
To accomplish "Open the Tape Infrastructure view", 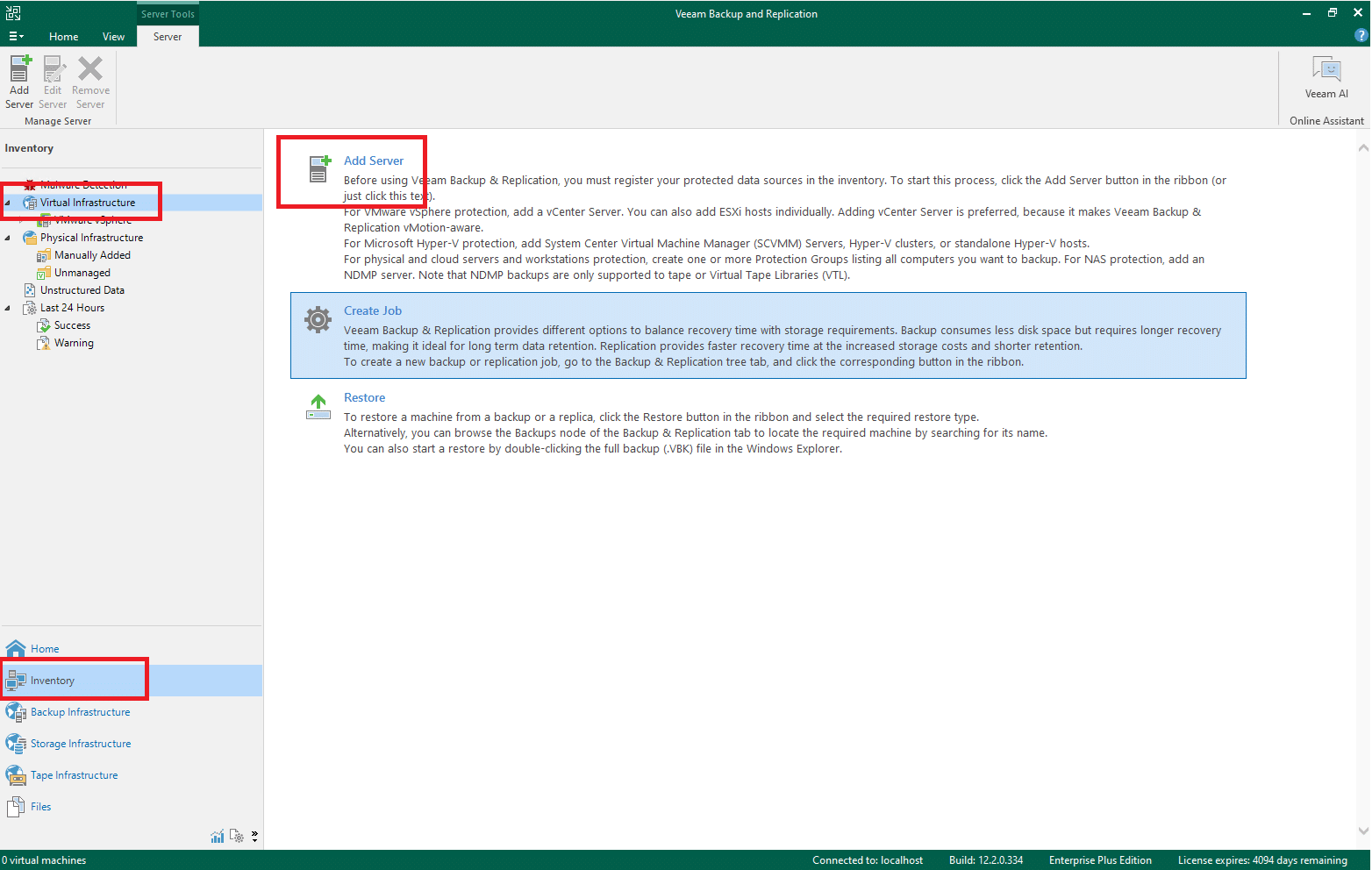I will (x=132, y=775).
